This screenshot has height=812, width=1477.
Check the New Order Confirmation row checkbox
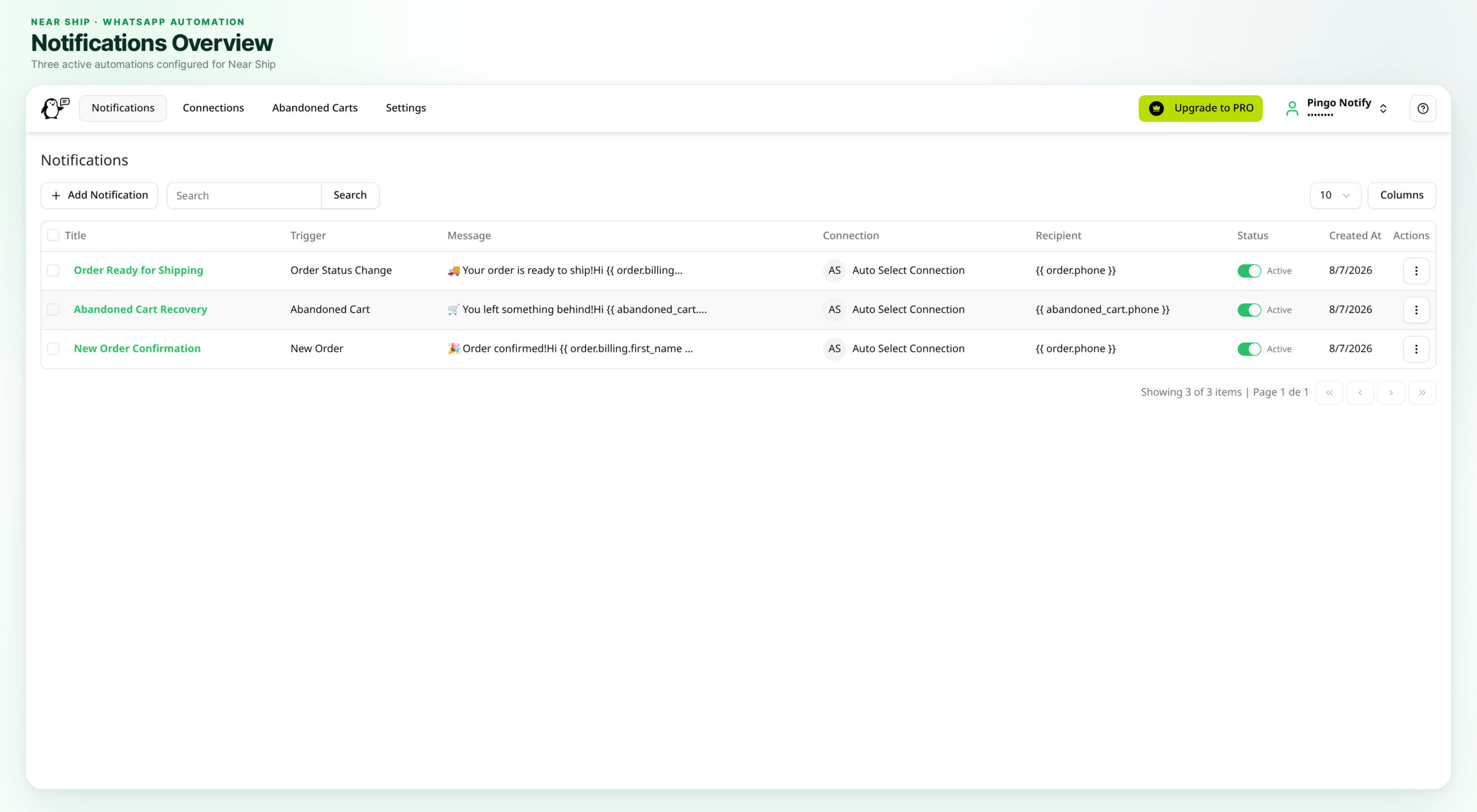[53, 348]
